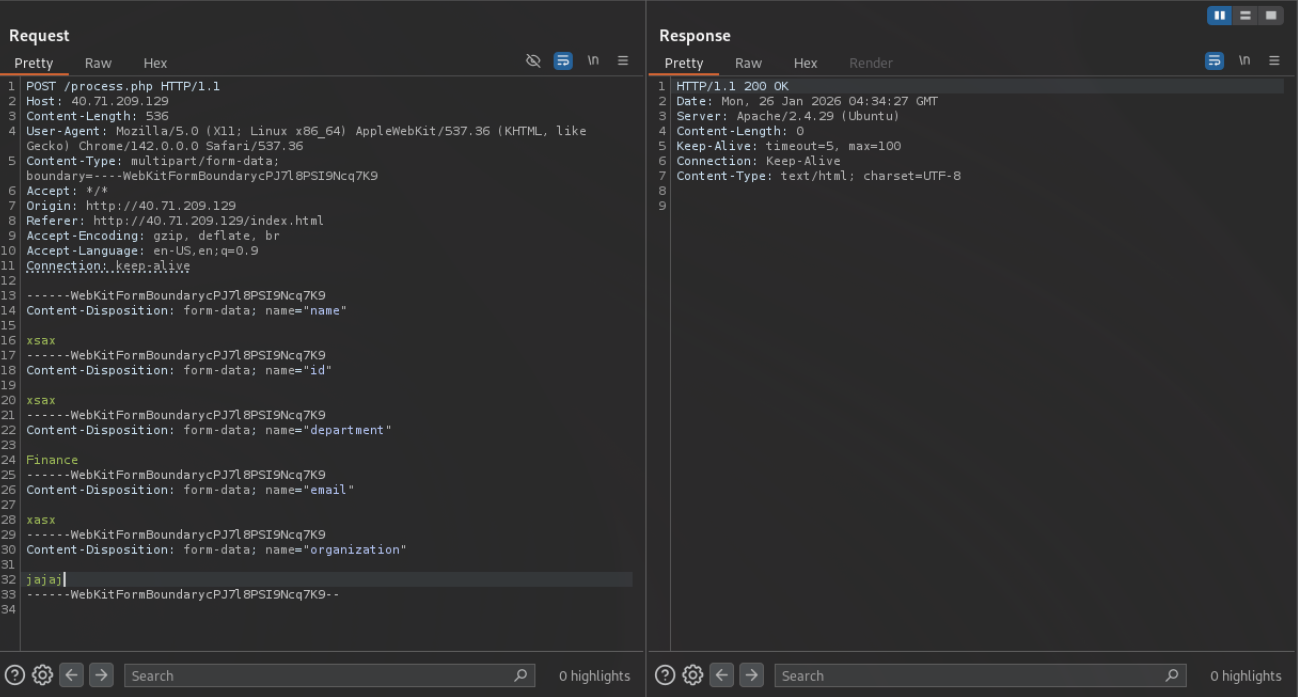Switch to combined tabbed layout view
The width and height of the screenshot is (1298, 697).
point(1270,15)
